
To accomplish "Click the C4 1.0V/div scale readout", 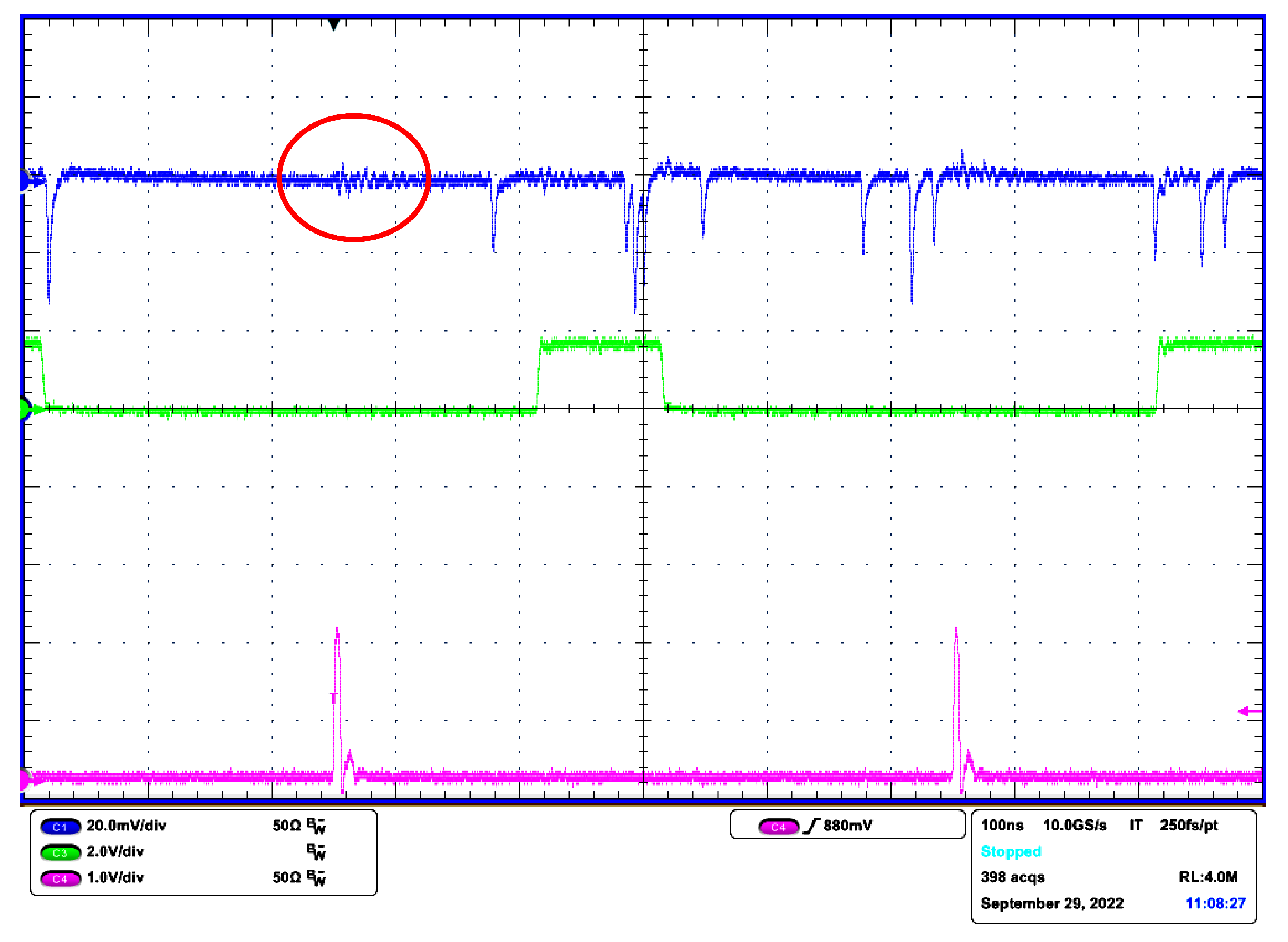I will (x=115, y=878).
